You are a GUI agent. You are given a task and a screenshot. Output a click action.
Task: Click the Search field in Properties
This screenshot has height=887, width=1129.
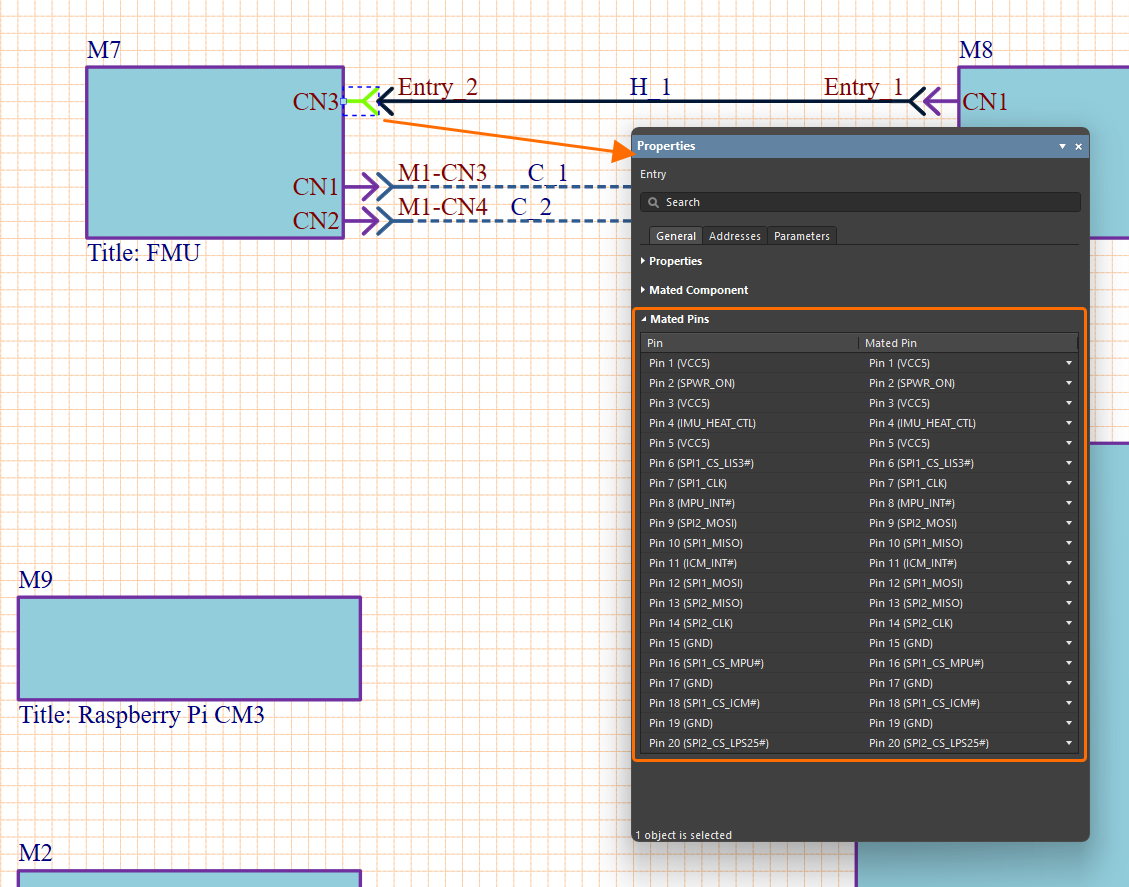coord(860,202)
